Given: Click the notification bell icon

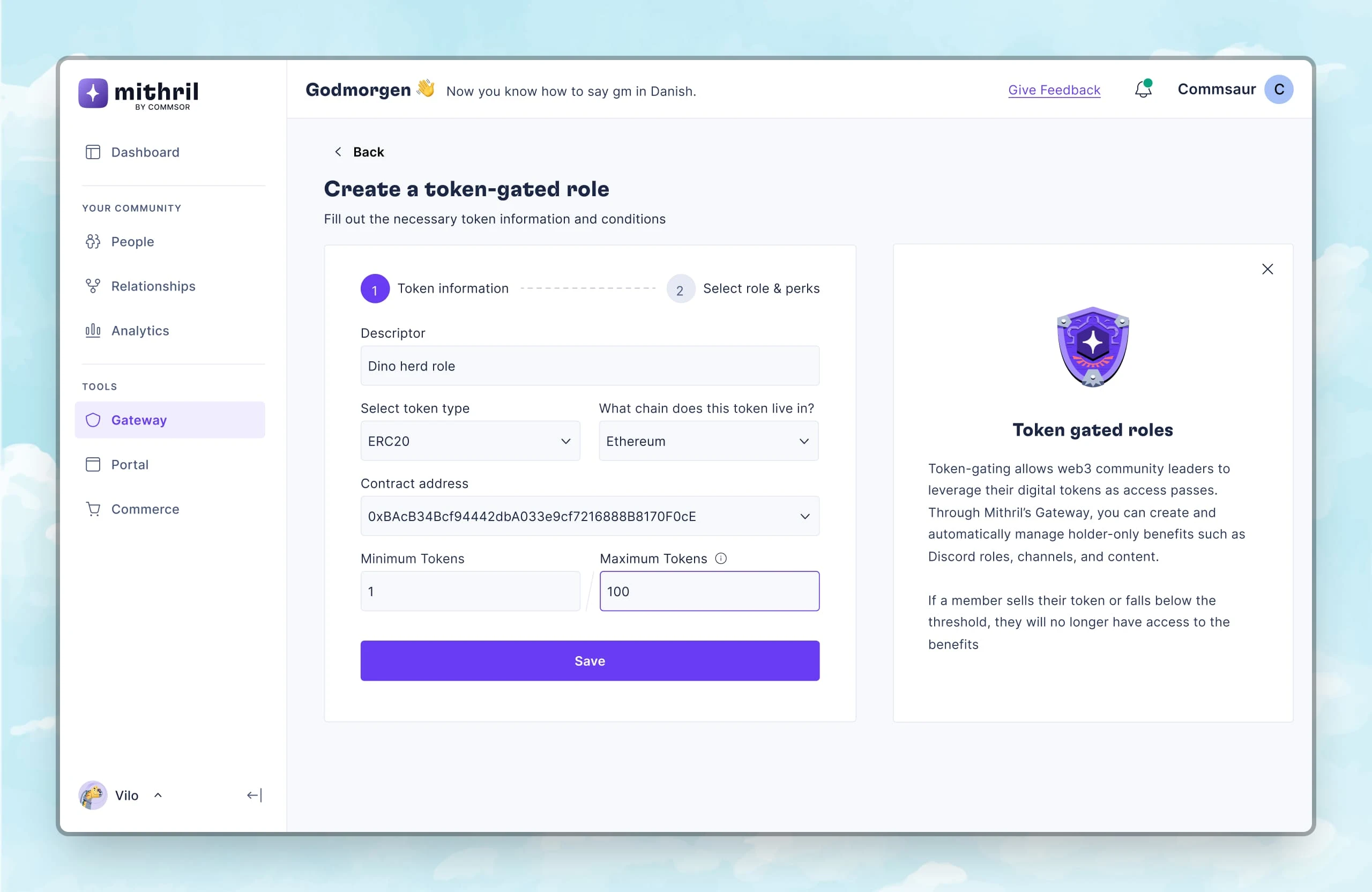Looking at the screenshot, I should [x=1143, y=89].
